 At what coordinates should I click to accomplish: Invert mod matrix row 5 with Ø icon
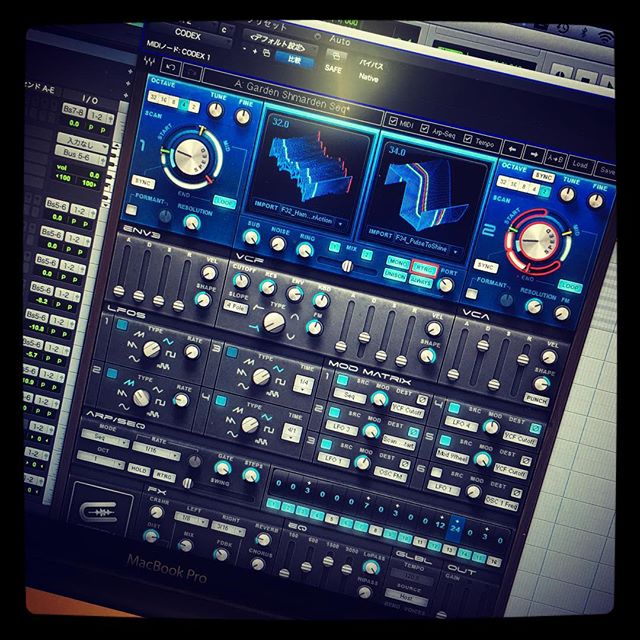(526, 460)
